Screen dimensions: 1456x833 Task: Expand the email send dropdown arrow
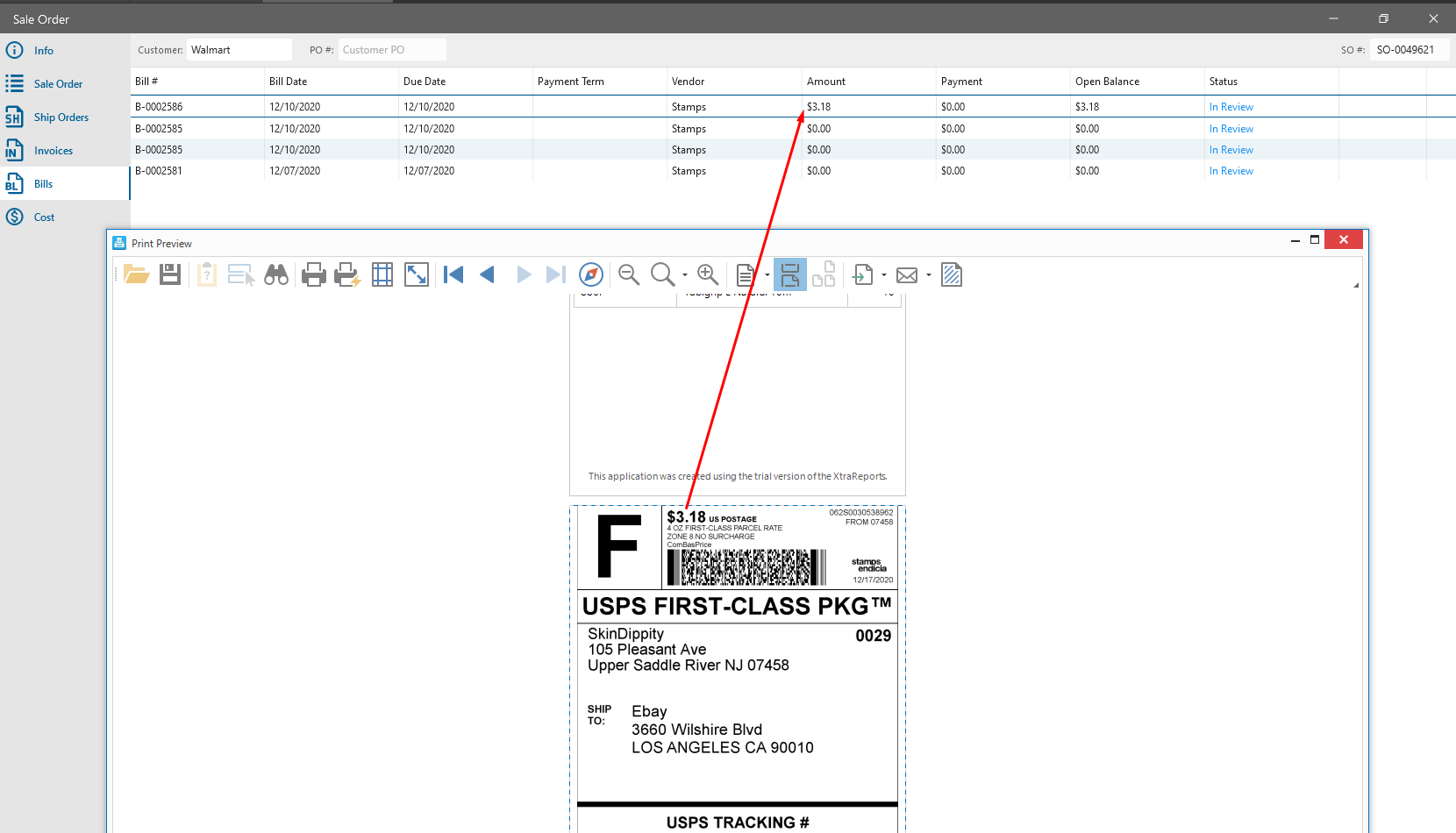pyautogui.click(x=929, y=274)
